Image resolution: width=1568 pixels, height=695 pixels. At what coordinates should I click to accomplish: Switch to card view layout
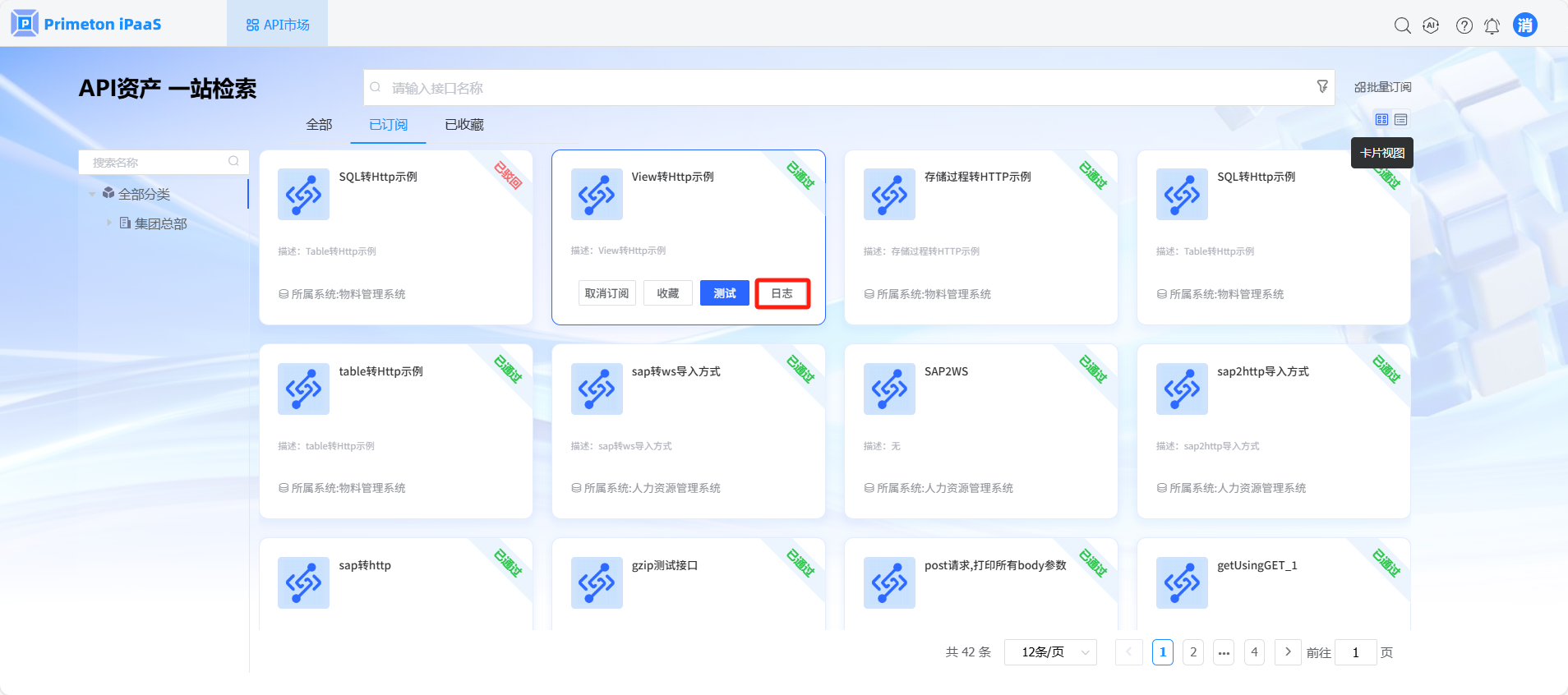pos(1381,120)
